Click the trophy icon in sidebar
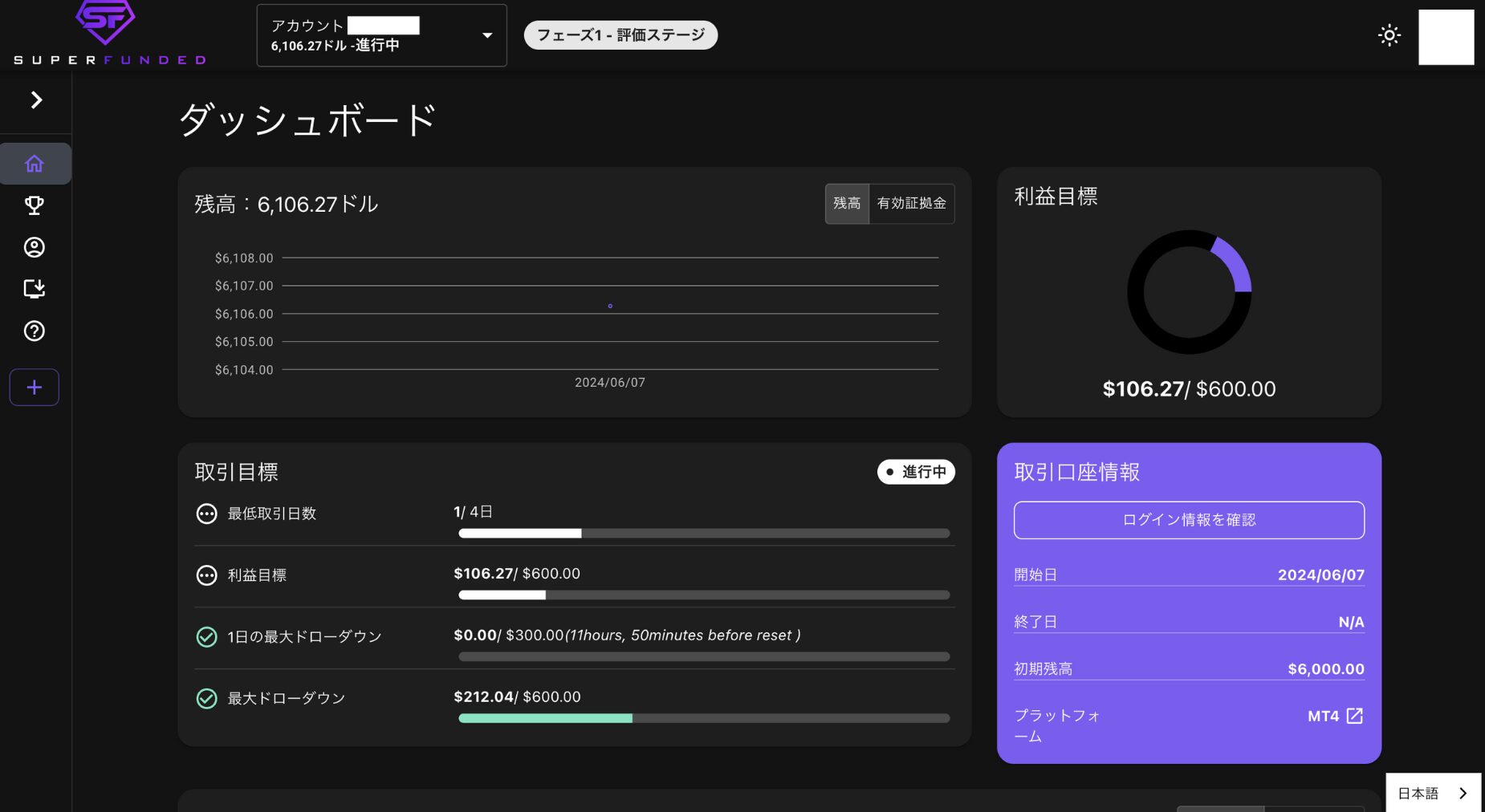 coord(35,205)
